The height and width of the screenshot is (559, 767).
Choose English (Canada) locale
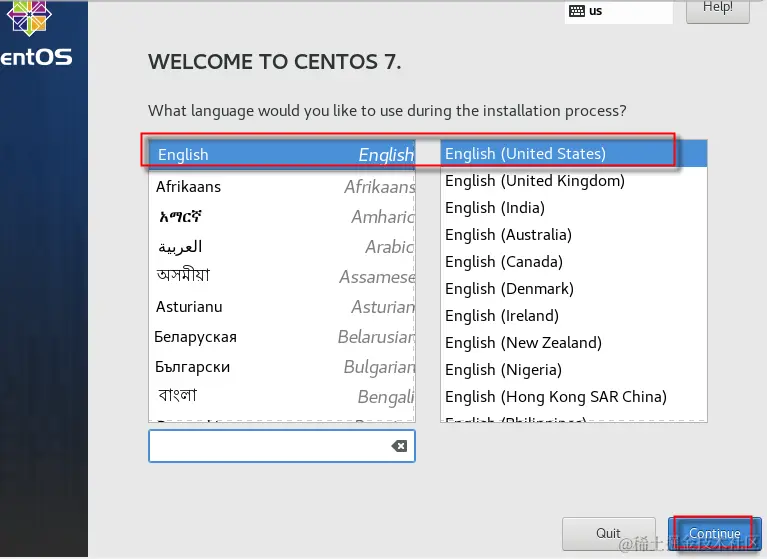[574, 262]
